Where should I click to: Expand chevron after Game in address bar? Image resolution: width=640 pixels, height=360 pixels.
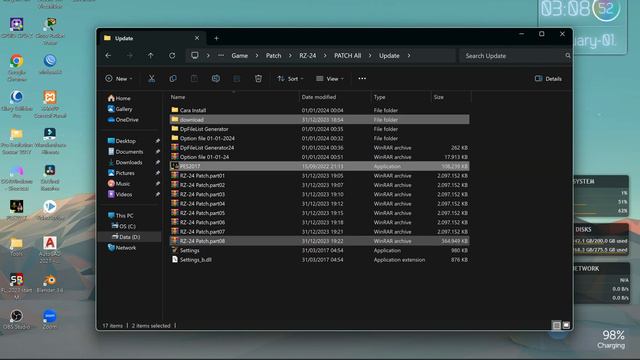(257, 56)
